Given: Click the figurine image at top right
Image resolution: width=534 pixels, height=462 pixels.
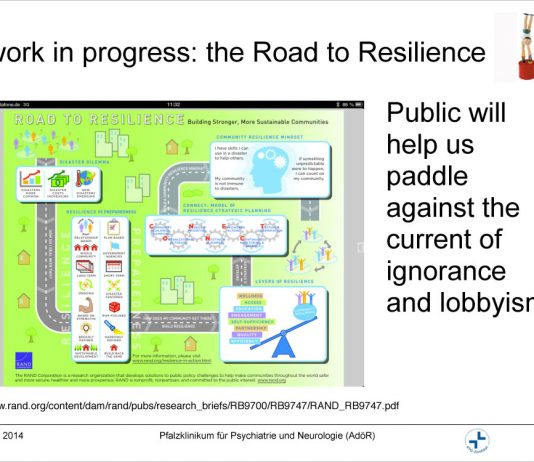Looking at the screenshot, I should (514, 47).
